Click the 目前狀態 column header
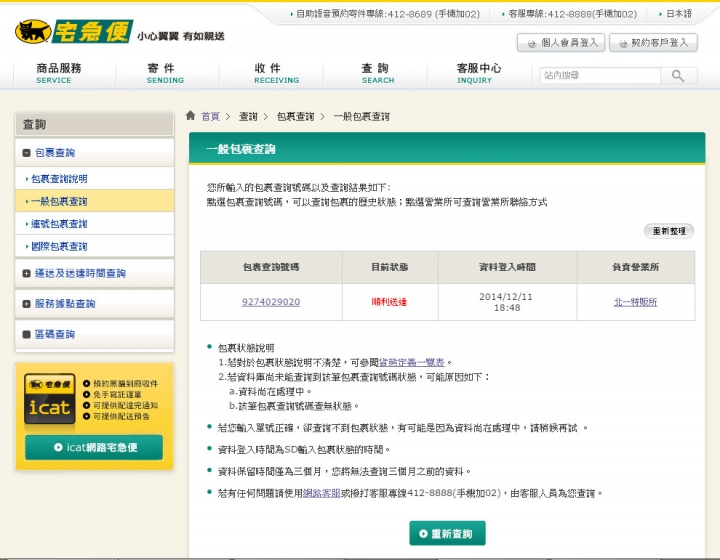Image resolution: width=720 pixels, height=560 pixels. [389, 267]
